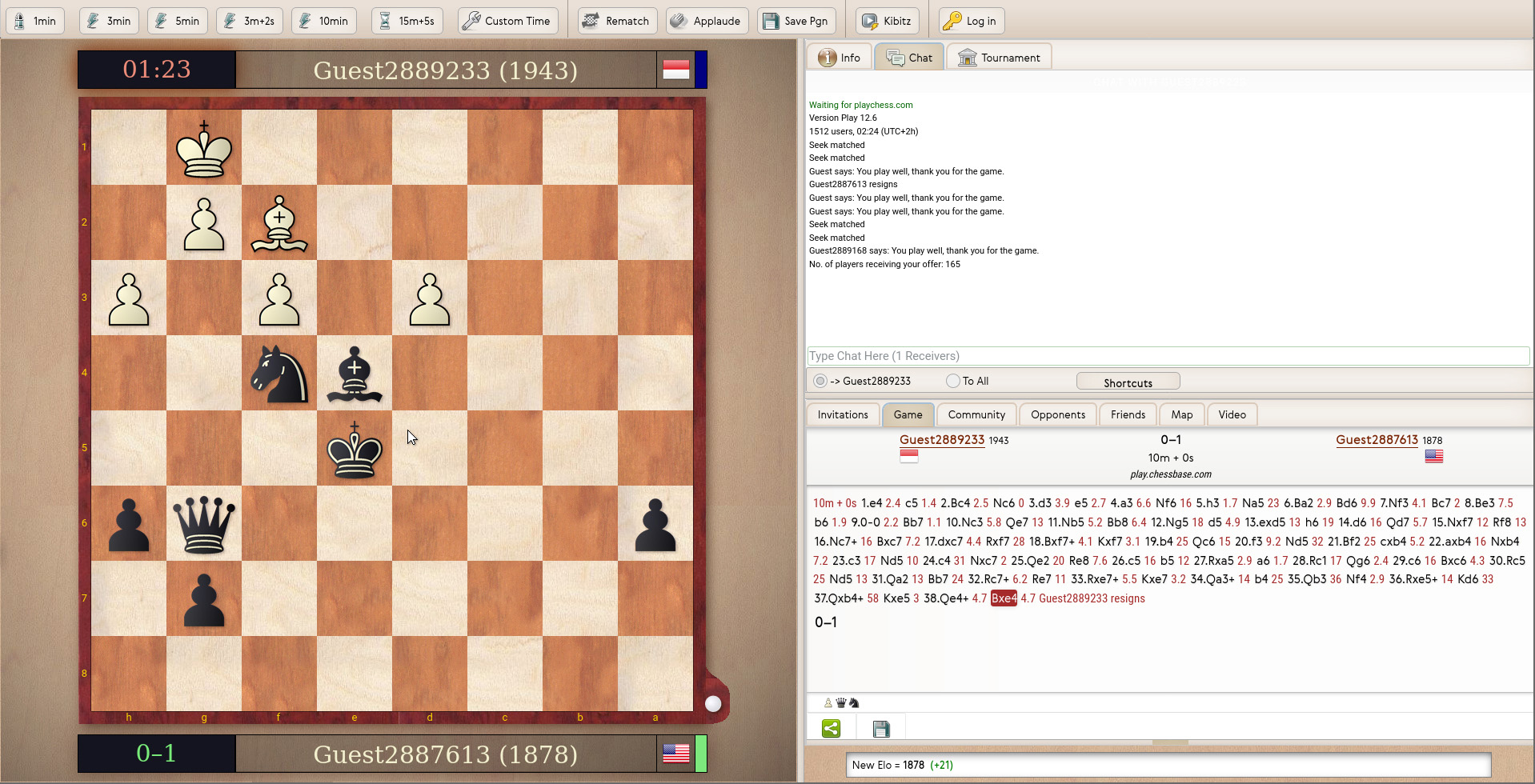Applaud the opponent

click(707, 21)
